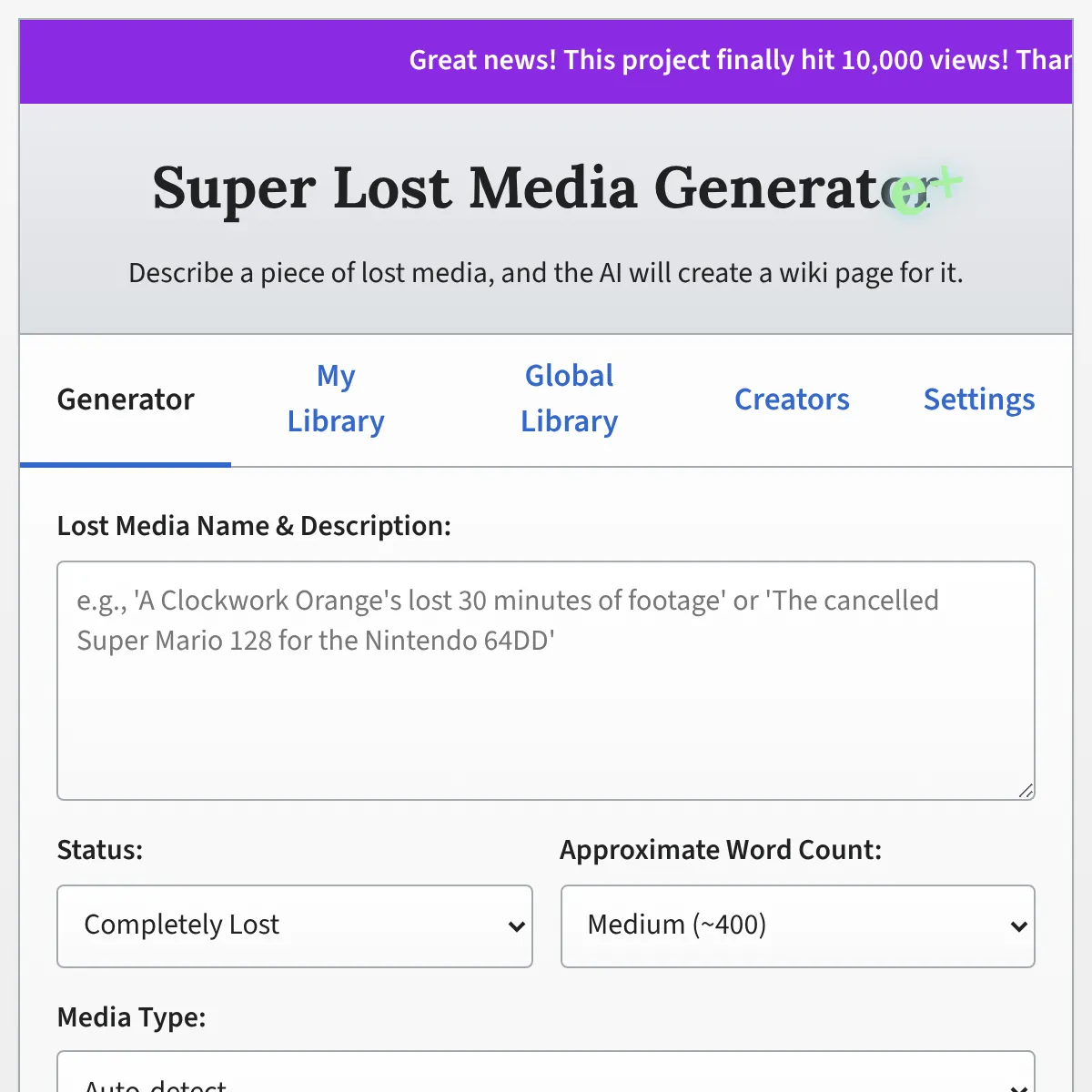Click the chevron arrow in the Word Count select
This screenshot has height=1092, width=1092.
pyautogui.click(x=1018, y=926)
